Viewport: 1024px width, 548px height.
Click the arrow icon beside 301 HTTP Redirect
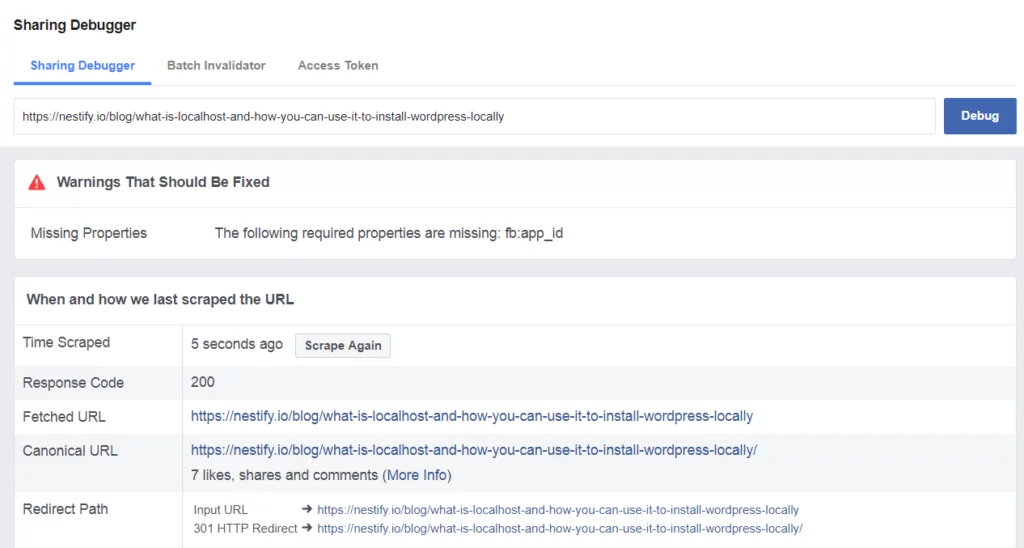[306, 528]
